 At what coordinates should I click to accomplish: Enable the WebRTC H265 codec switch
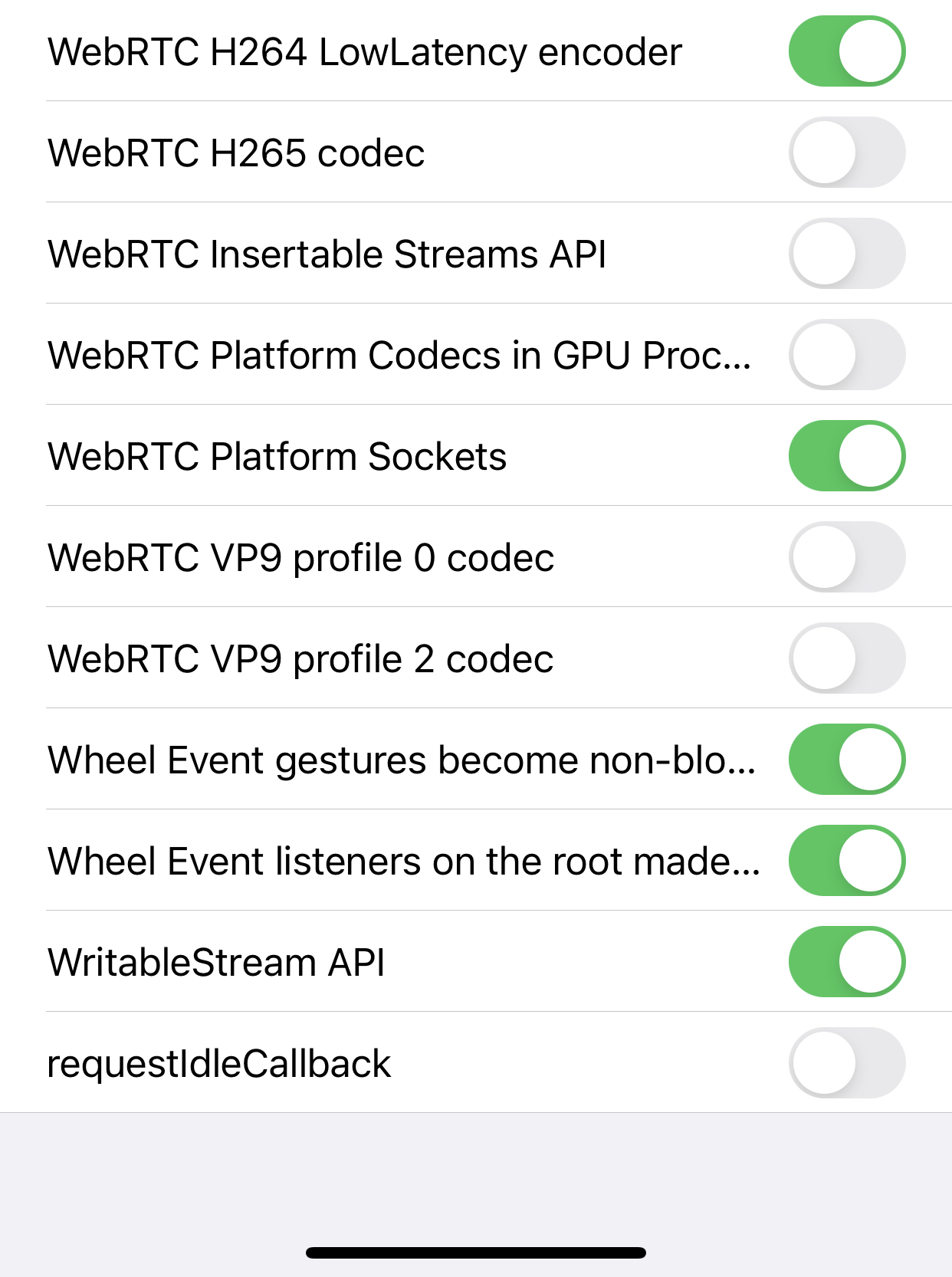point(847,153)
